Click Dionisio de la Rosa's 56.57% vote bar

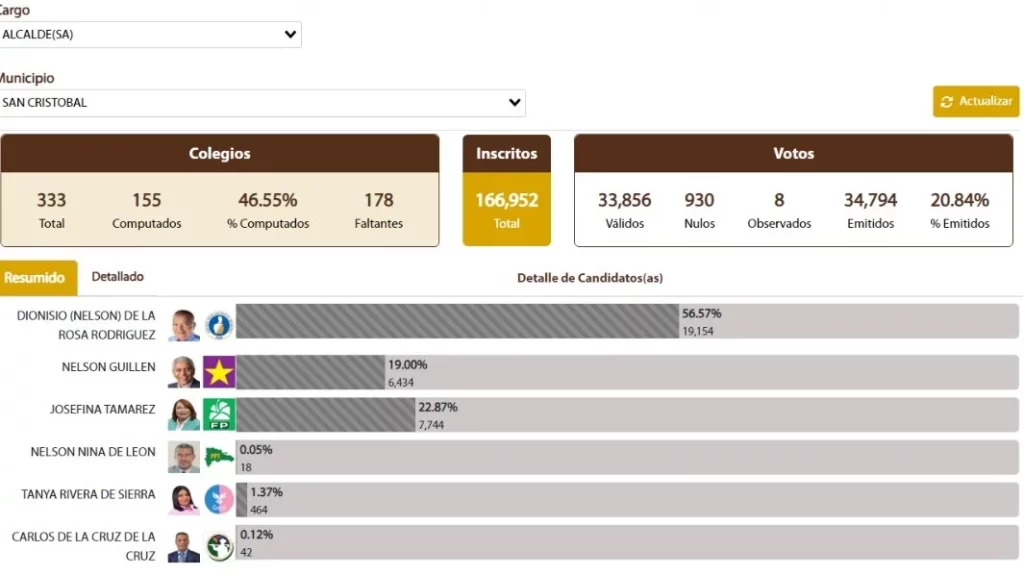point(456,321)
